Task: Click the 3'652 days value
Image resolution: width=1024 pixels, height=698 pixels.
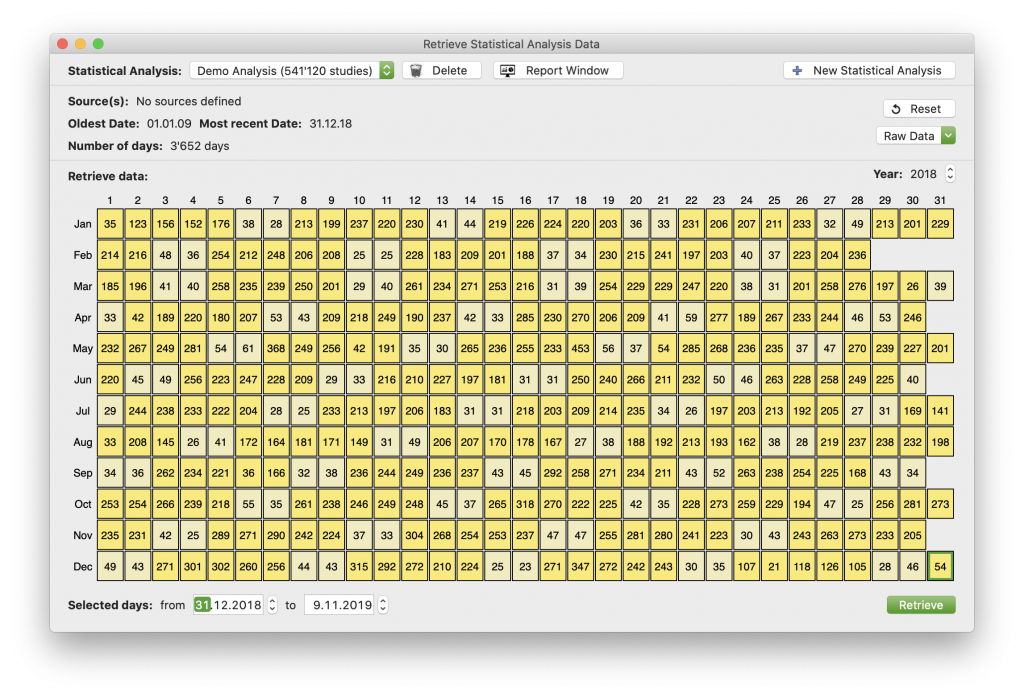Action: (200, 146)
